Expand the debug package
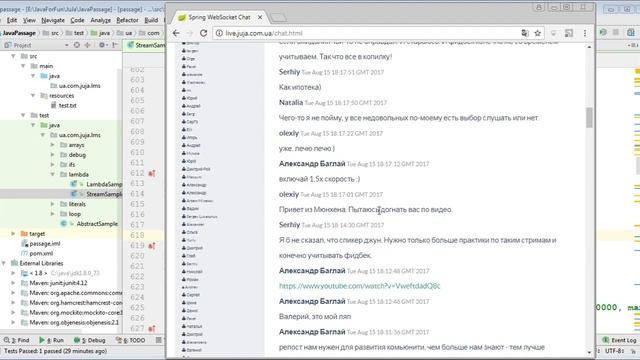This screenshot has height=360, width=640. 52,155
